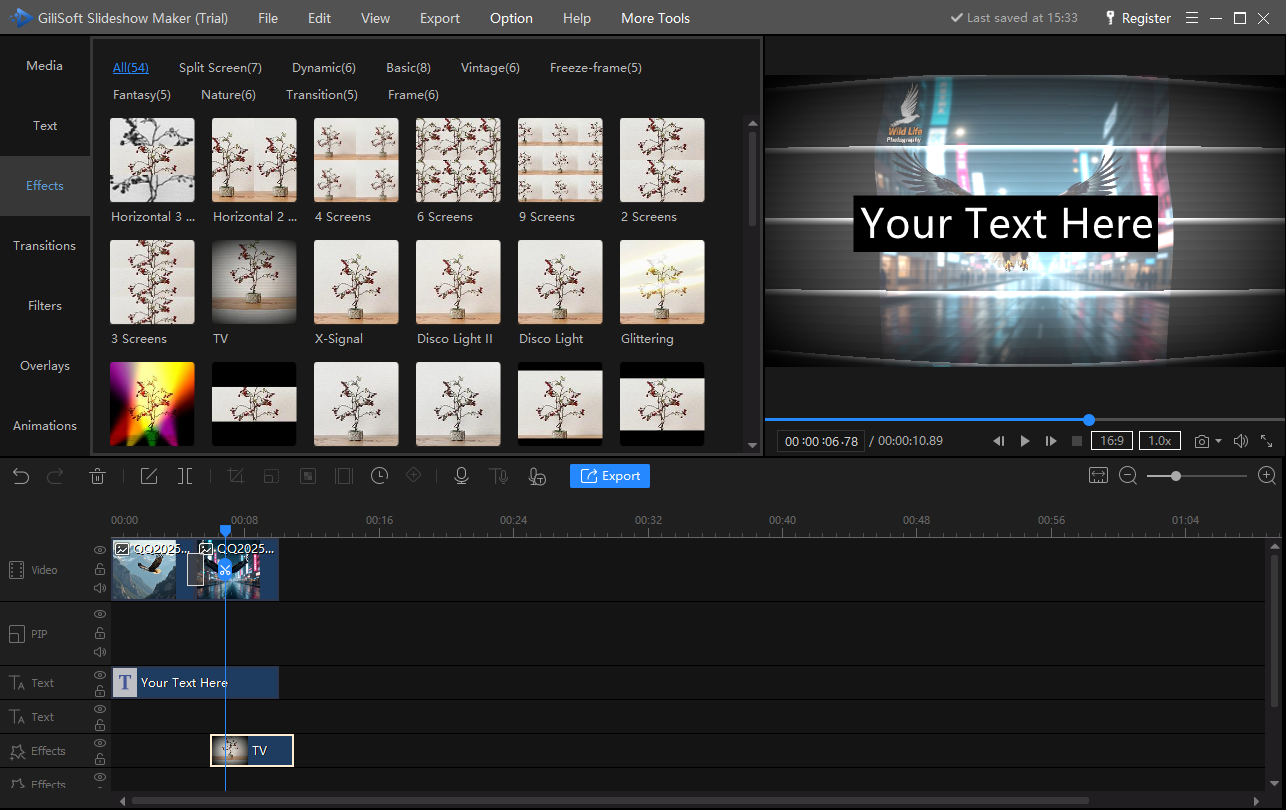Zoom out the timeline with minus magnifier
Image resolution: width=1286 pixels, height=810 pixels.
[1128, 476]
